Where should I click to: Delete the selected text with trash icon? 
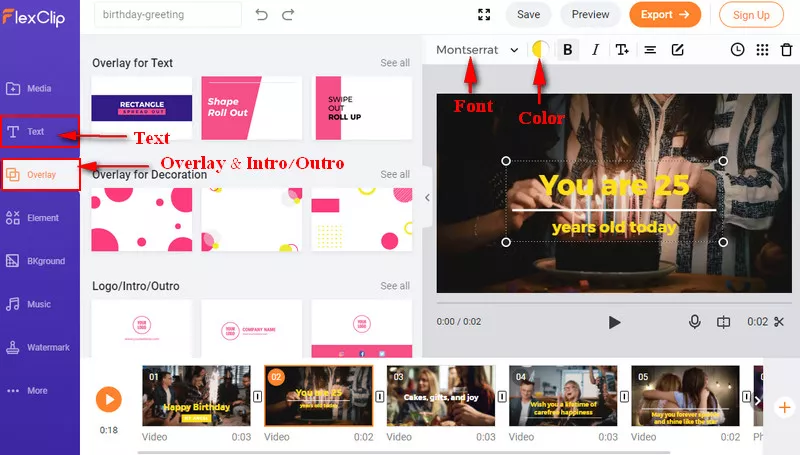coord(787,49)
